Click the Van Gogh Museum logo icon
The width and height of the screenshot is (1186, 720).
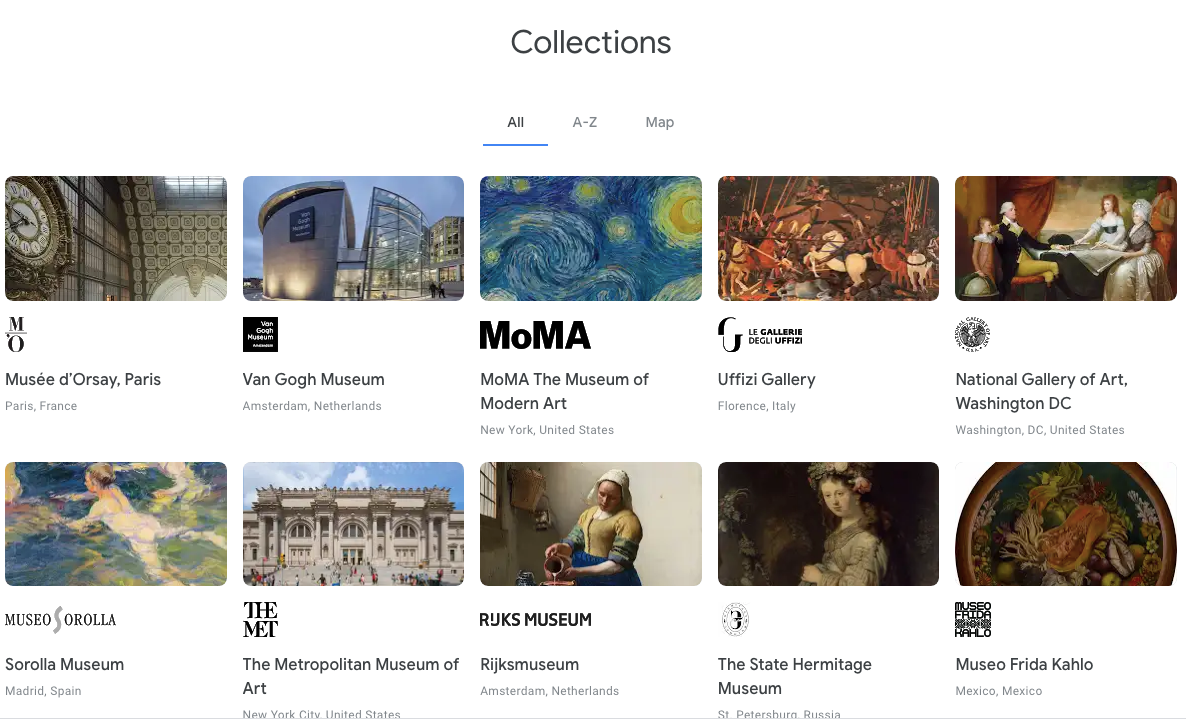tap(260, 334)
